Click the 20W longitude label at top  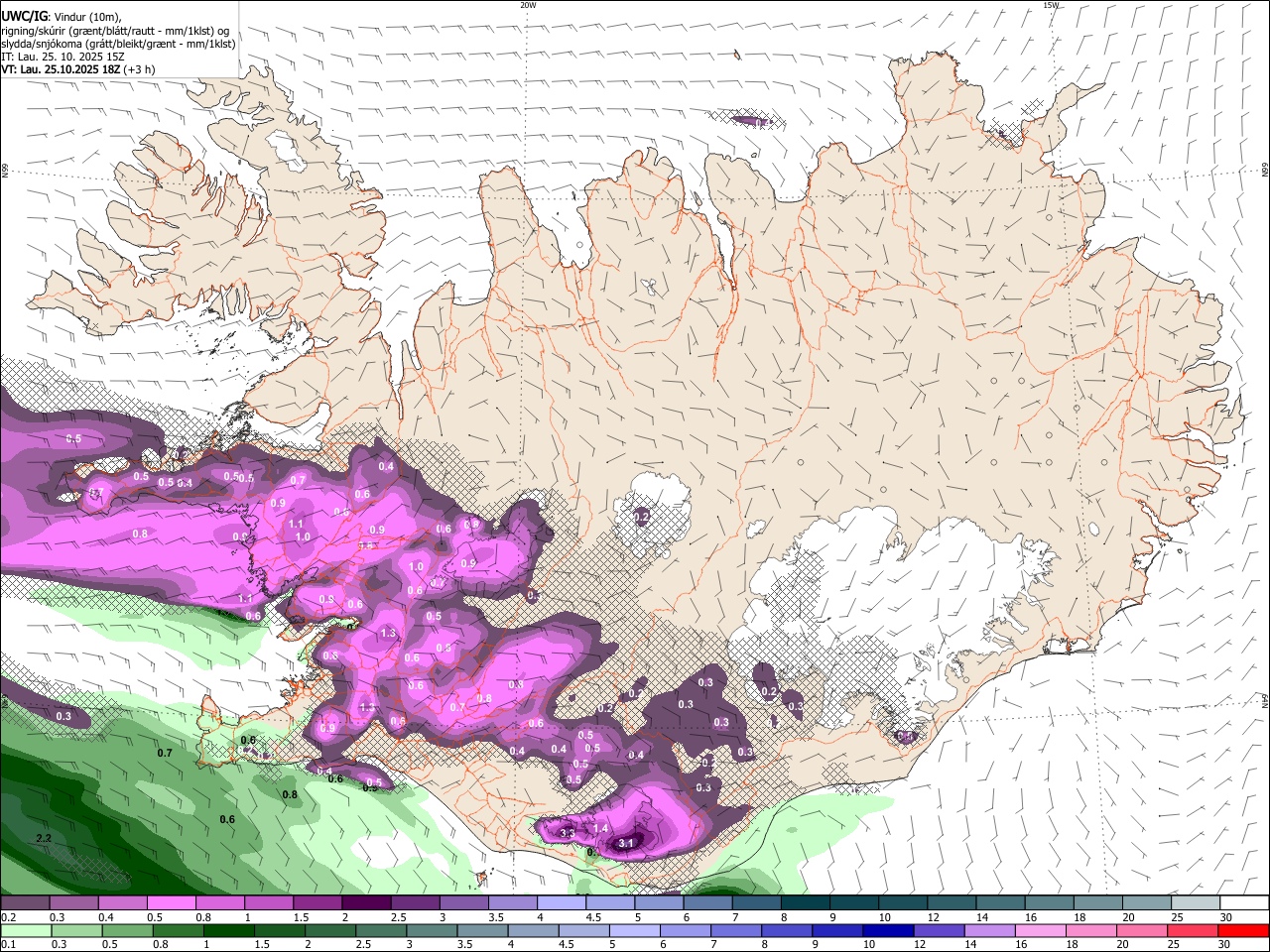(x=528, y=5)
